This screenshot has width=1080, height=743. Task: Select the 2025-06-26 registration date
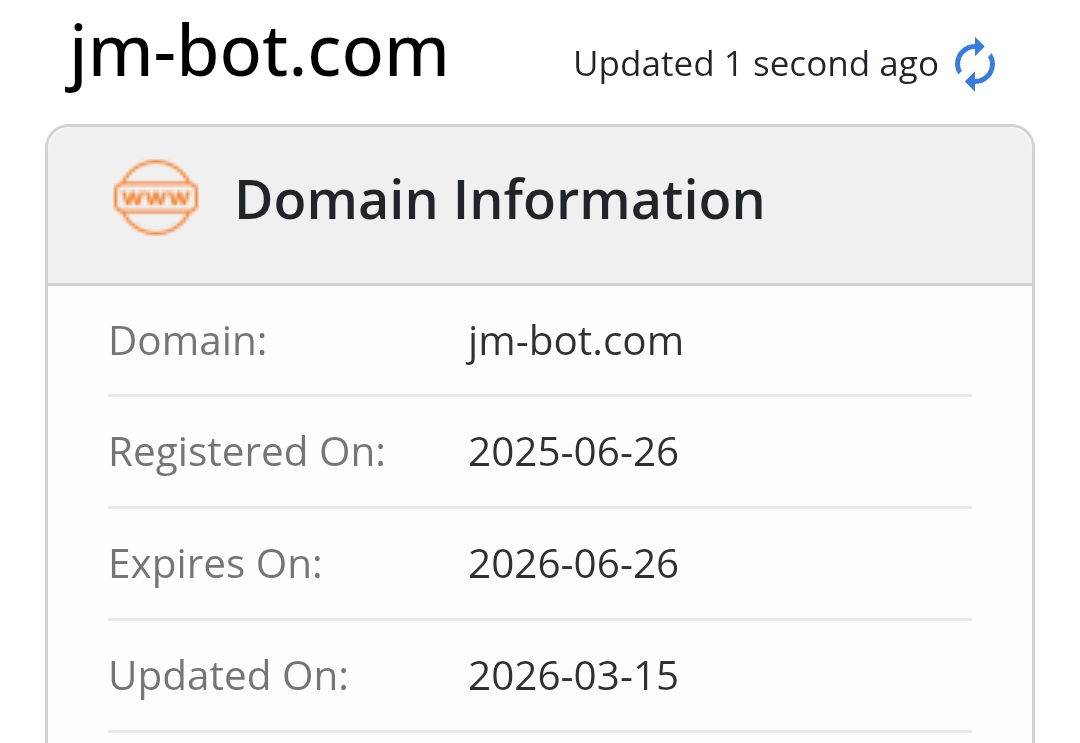pyautogui.click(x=573, y=452)
